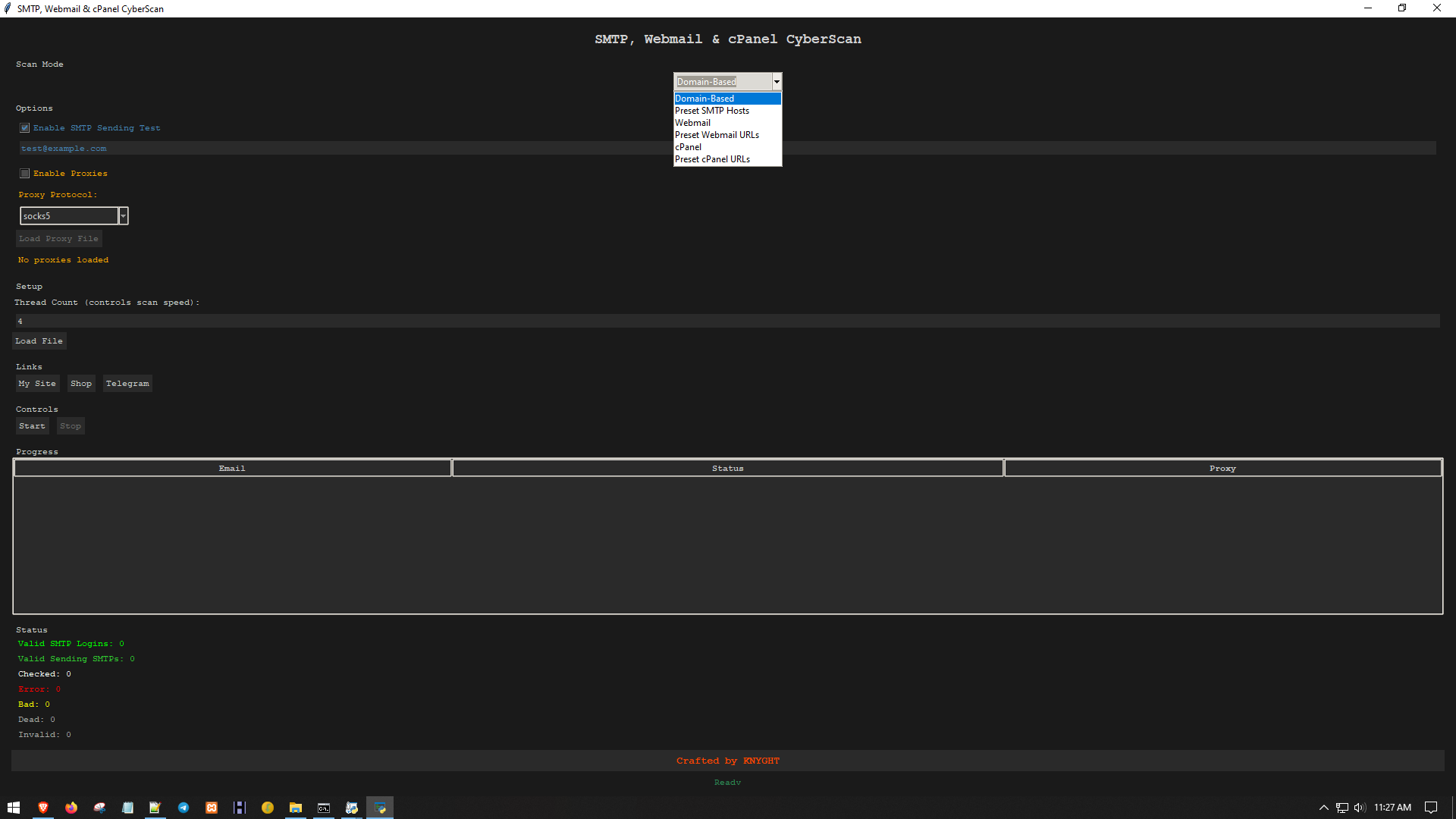Open File Explorer from the taskbar
The width and height of the screenshot is (1456, 819).
pyautogui.click(x=296, y=808)
